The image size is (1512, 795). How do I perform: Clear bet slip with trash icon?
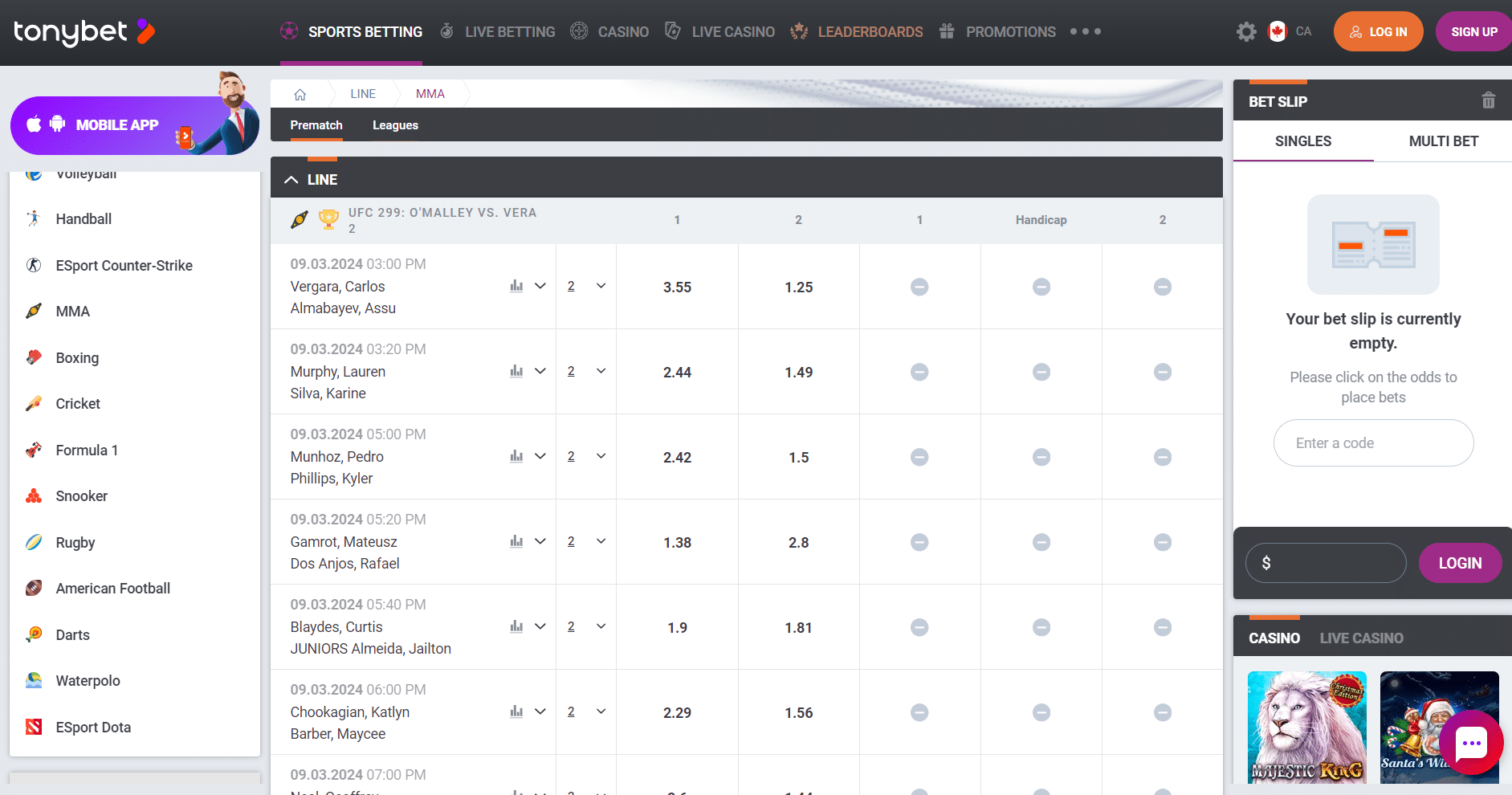click(1488, 100)
